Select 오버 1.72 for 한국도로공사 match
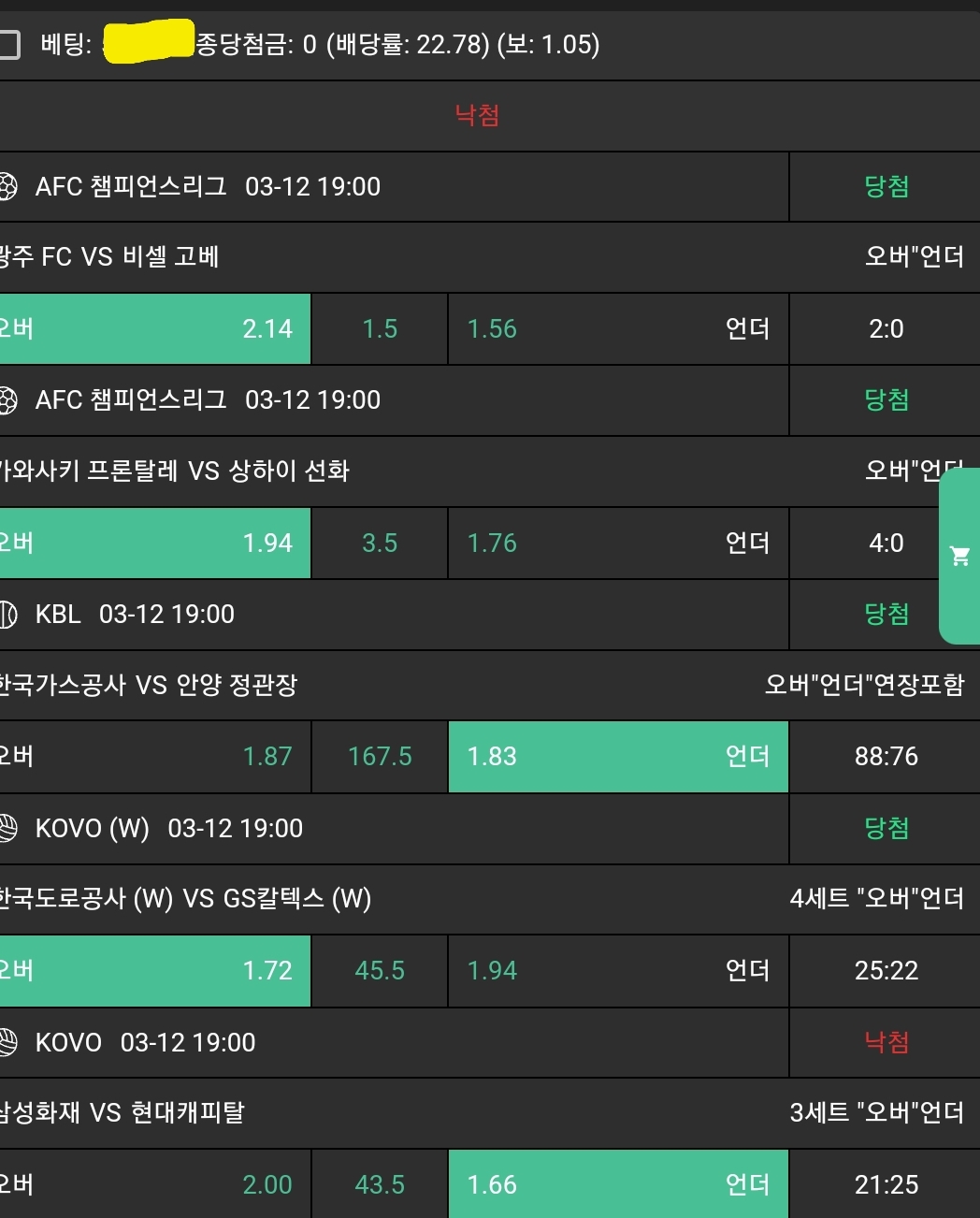 tap(154, 971)
